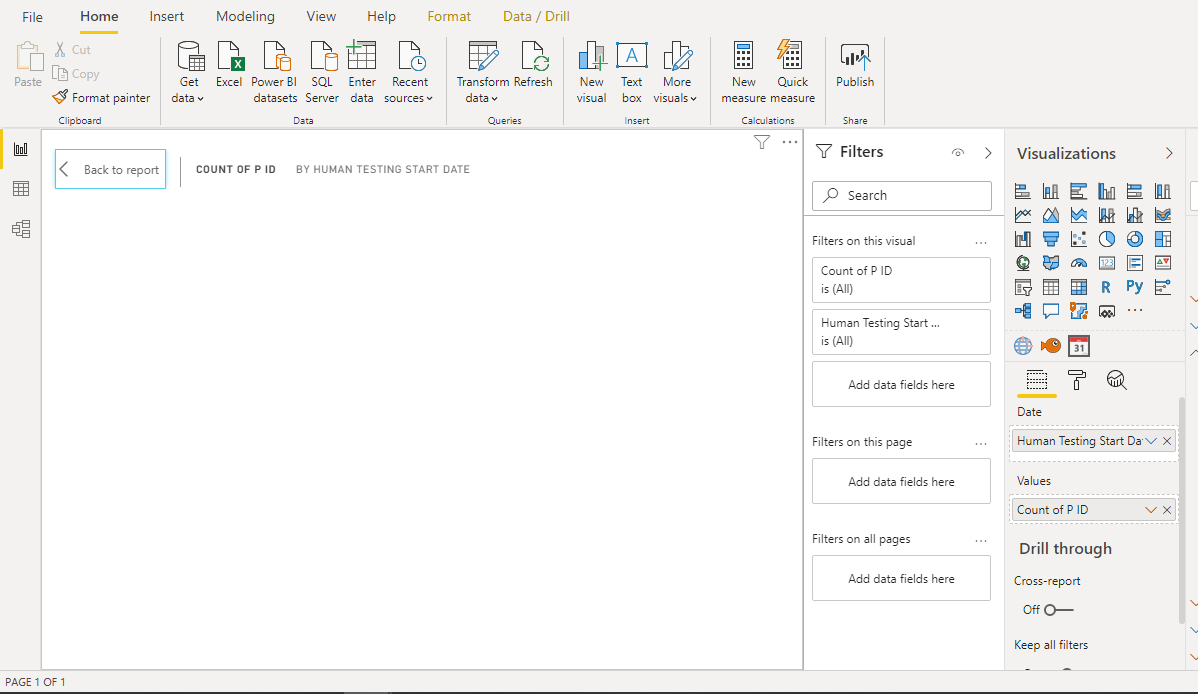The image size is (1198, 694).
Task: Select the Donut chart visual
Action: (x=1135, y=239)
